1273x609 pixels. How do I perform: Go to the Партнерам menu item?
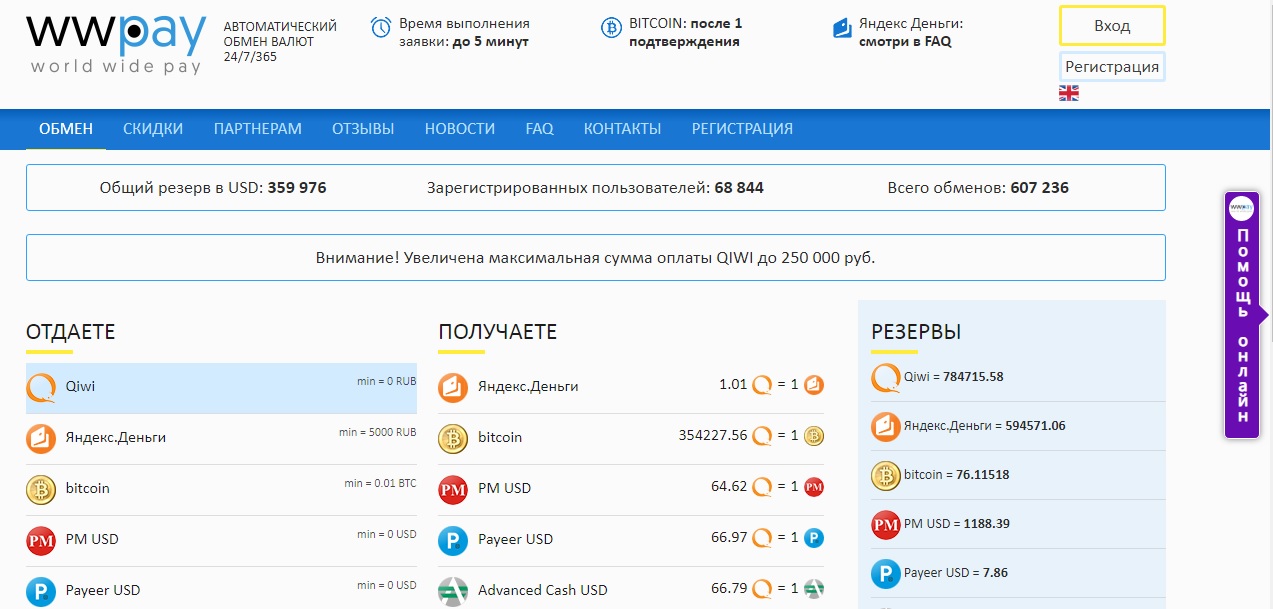[257, 129]
